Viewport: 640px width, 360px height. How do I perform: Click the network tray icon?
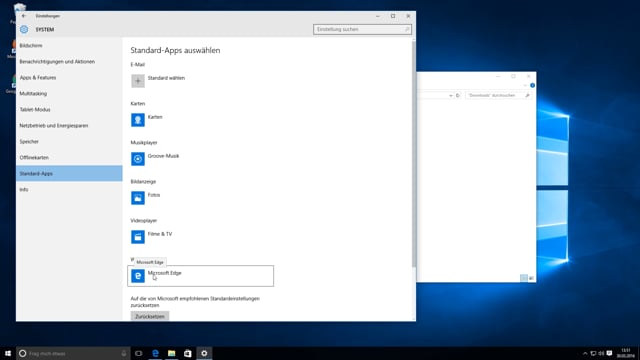593,353
